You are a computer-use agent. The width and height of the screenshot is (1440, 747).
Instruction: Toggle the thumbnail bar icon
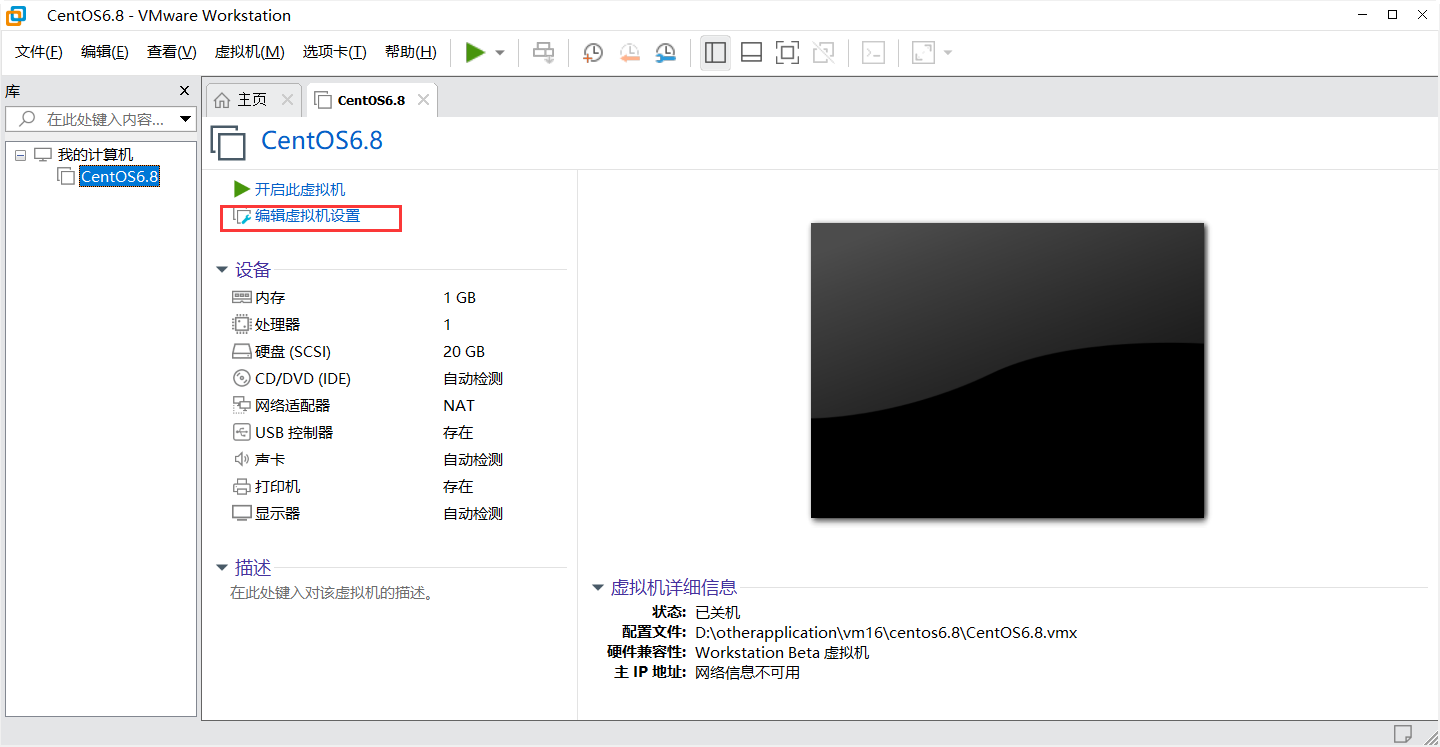point(751,52)
